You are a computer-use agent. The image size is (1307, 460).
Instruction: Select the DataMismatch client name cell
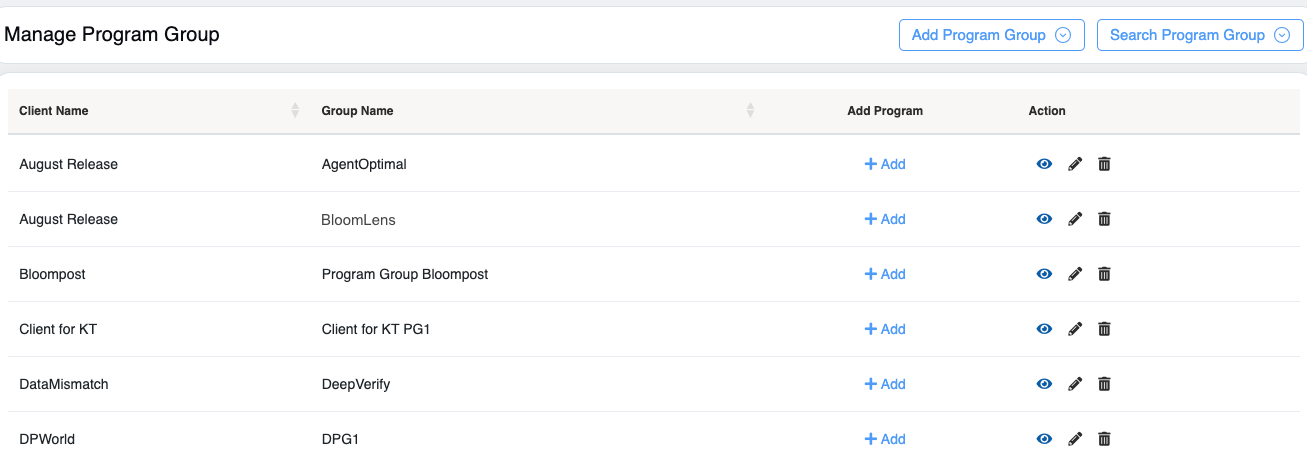(x=64, y=384)
